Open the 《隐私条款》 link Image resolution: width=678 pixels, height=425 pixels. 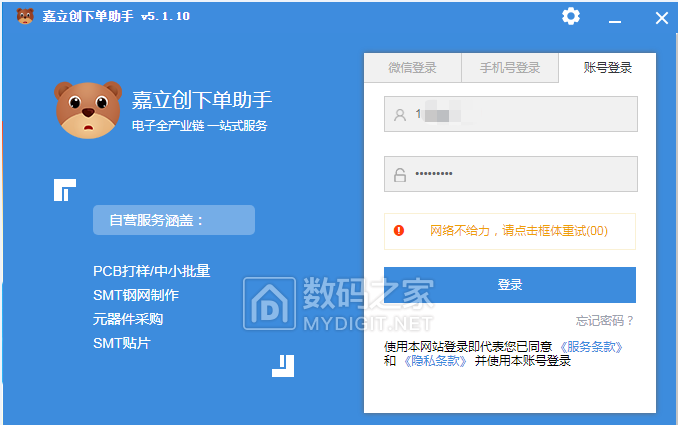tap(435, 361)
